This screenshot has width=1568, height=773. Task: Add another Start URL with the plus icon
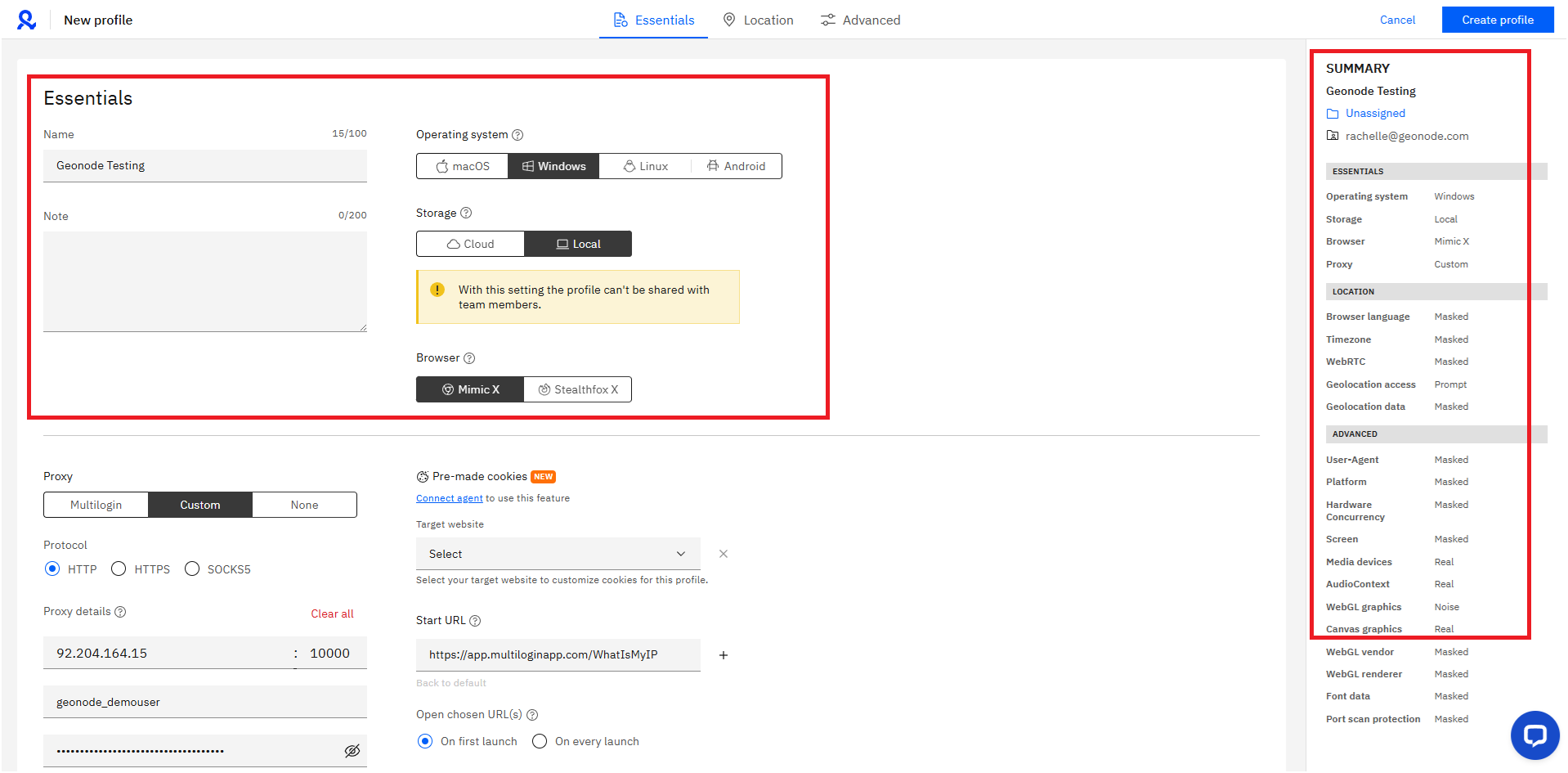tap(724, 654)
